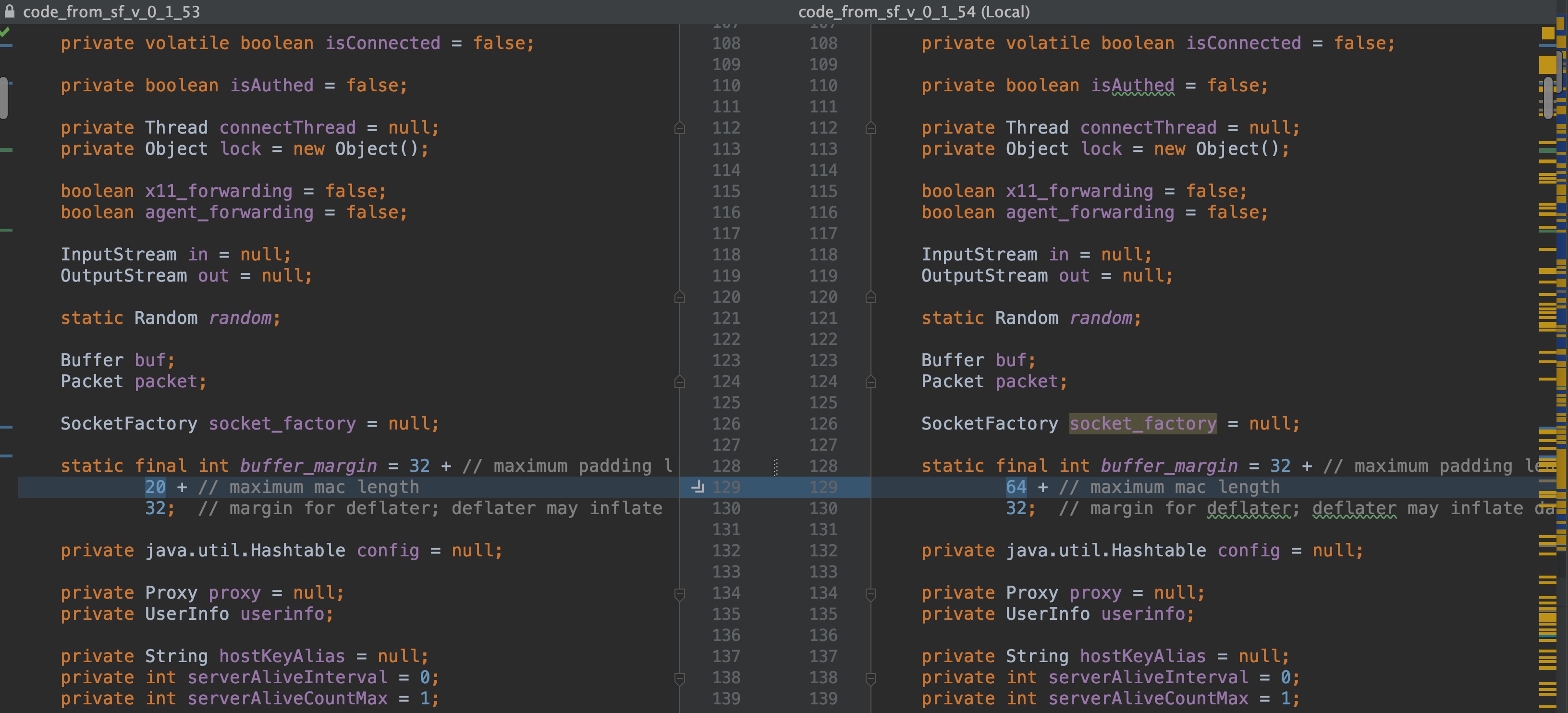This screenshot has height=713, width=1568.
Task: Toggle right-pane fold marker at line 138
Action: [x=871, y=677]
